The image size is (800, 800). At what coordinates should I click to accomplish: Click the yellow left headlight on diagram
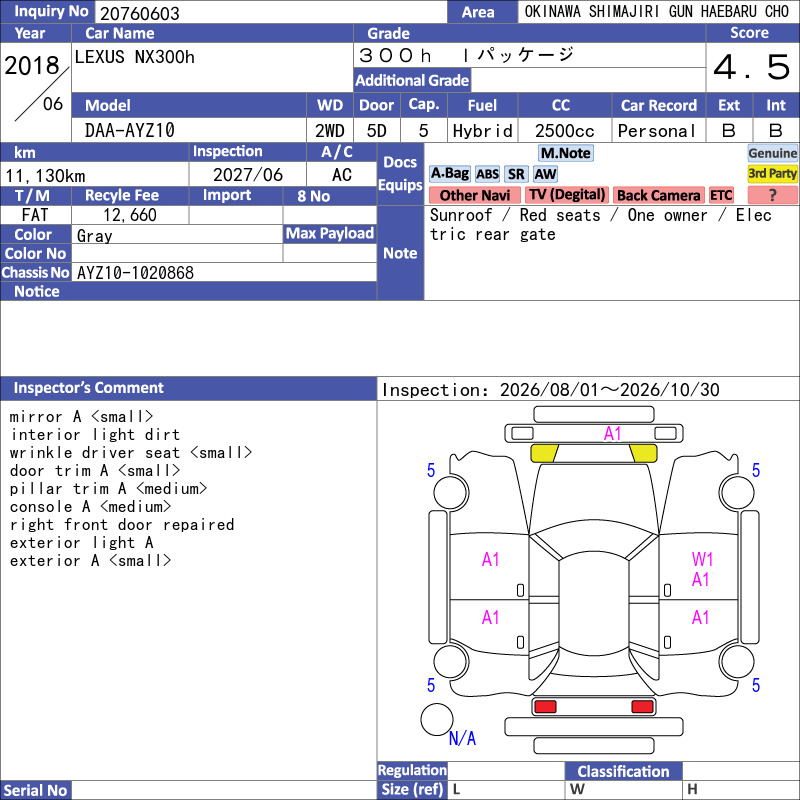point(544,453)
